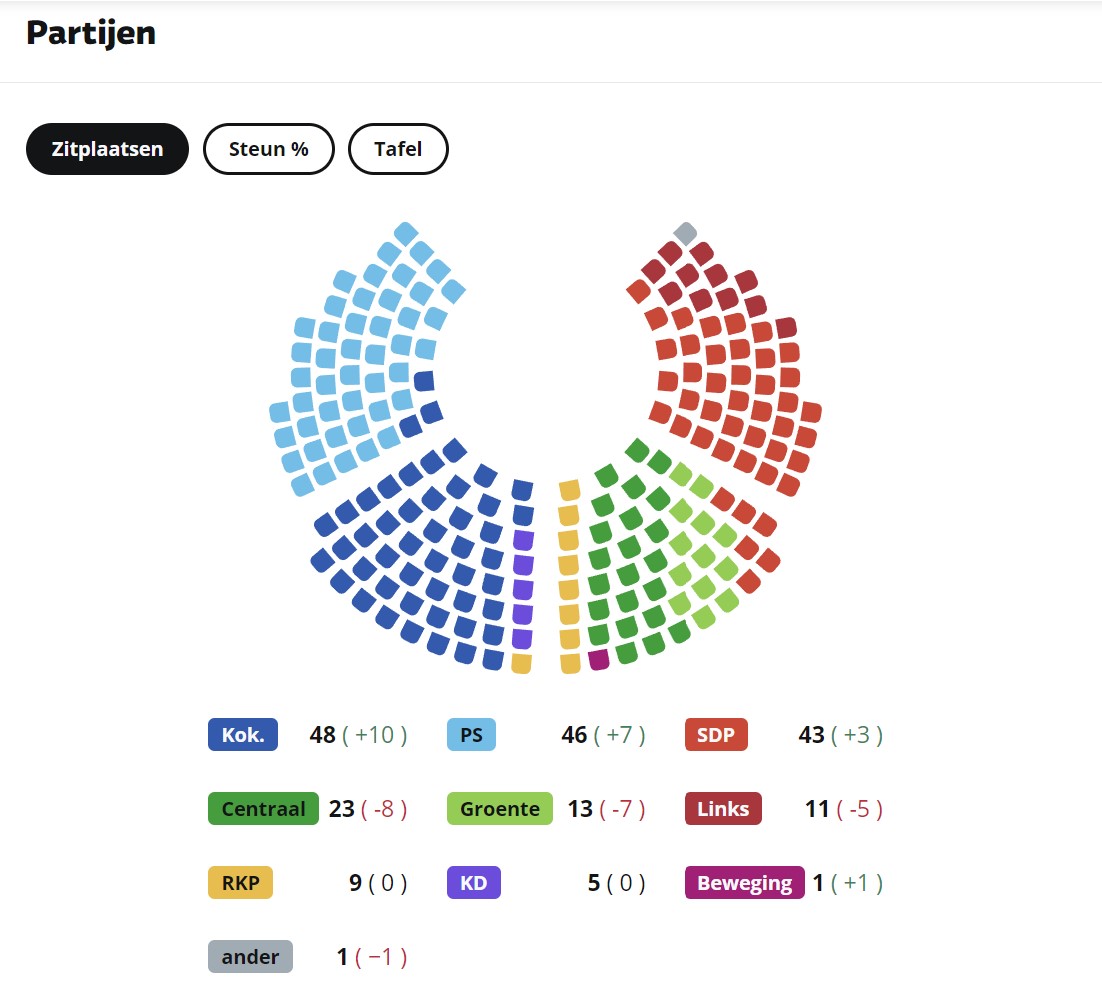This screenshot has height=998, width=1102.
Task: Click the KD party badge
Action: pyautogui.click(x=474, y=883)
